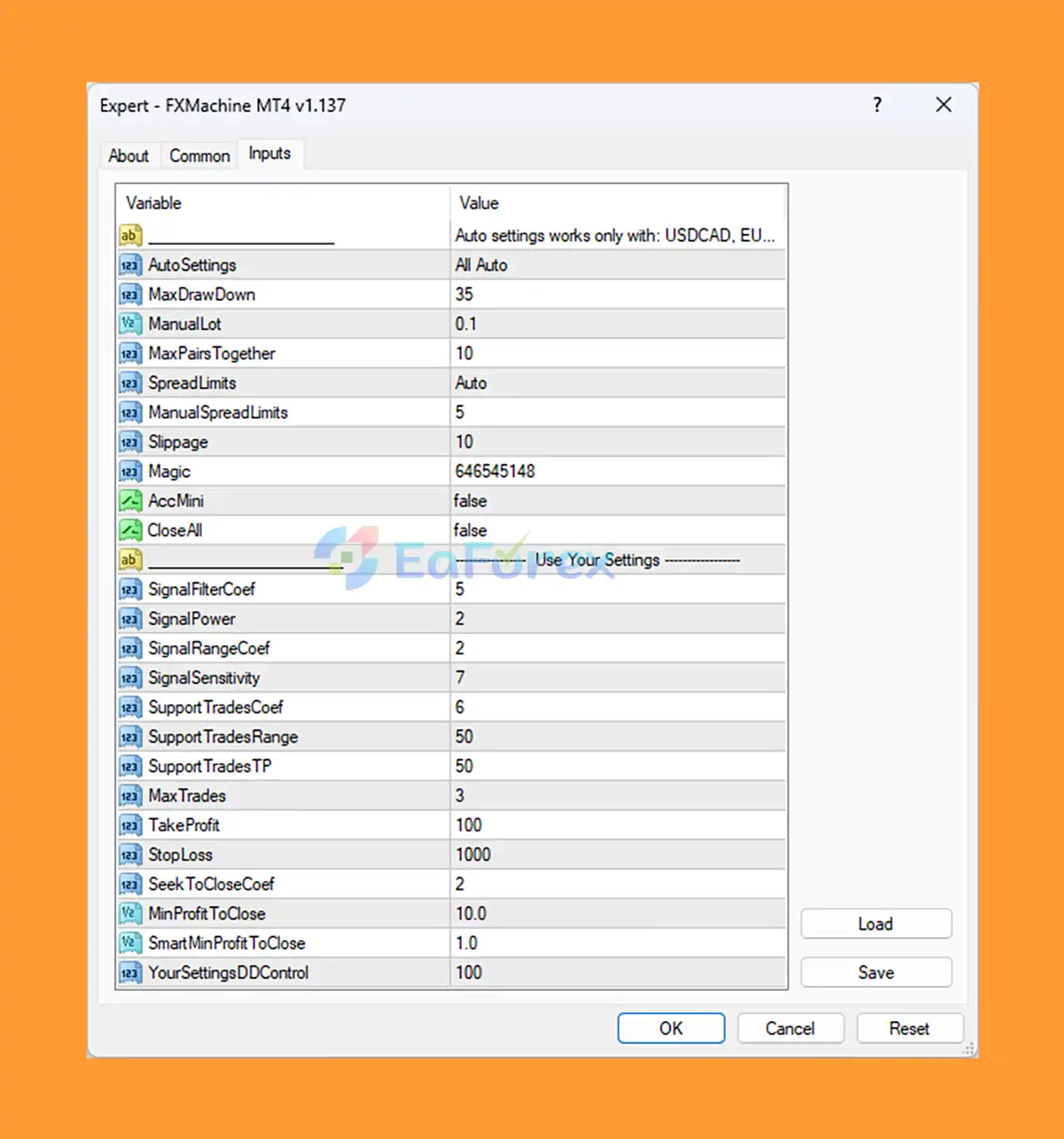This screenshot has width=1064, height=1139.
Task: Click the icon next to SupportTradesRange
Action: pyautogui.click(x=131, y=737)
